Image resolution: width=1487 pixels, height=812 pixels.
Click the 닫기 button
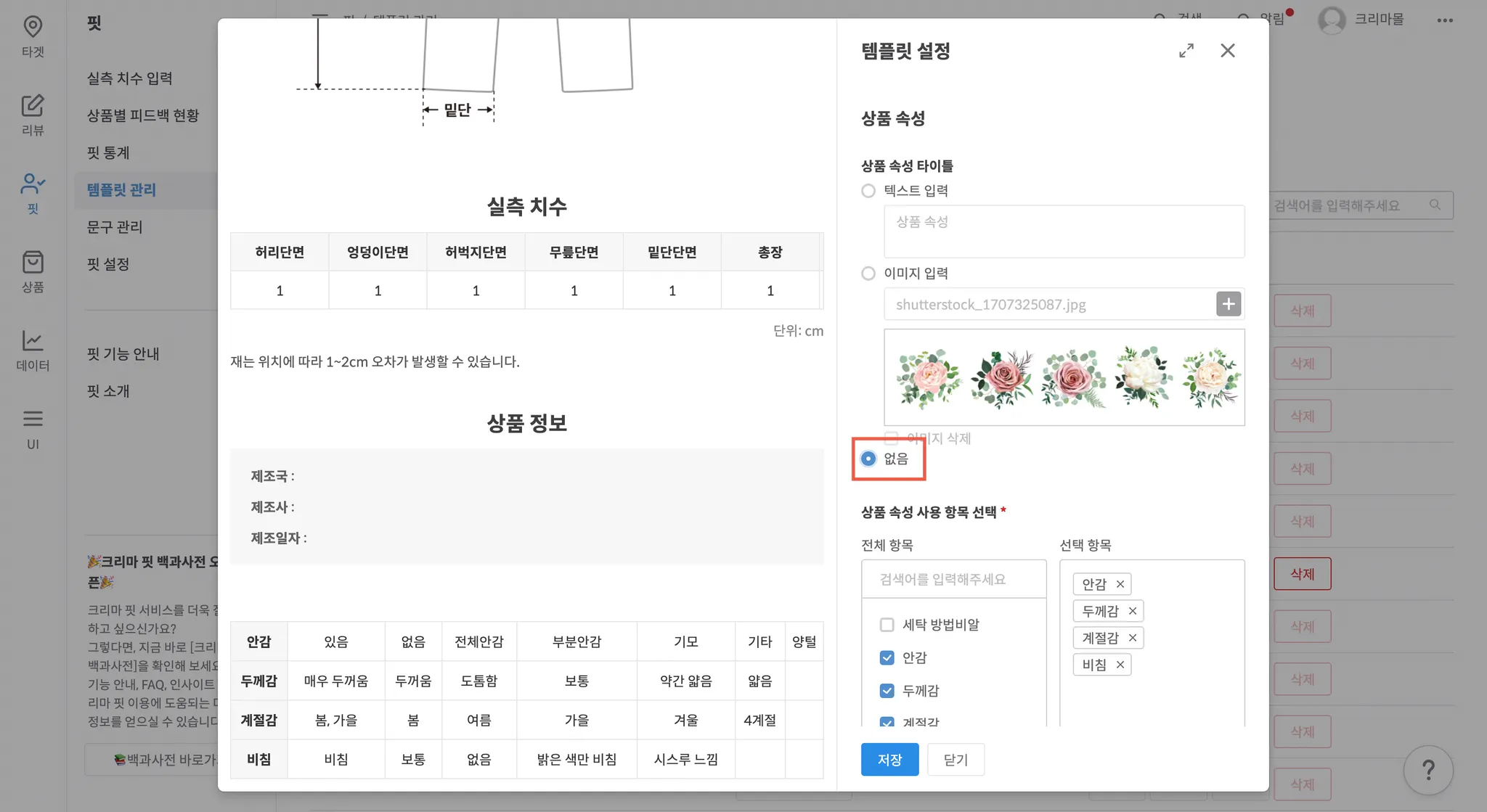click(955, 759)
